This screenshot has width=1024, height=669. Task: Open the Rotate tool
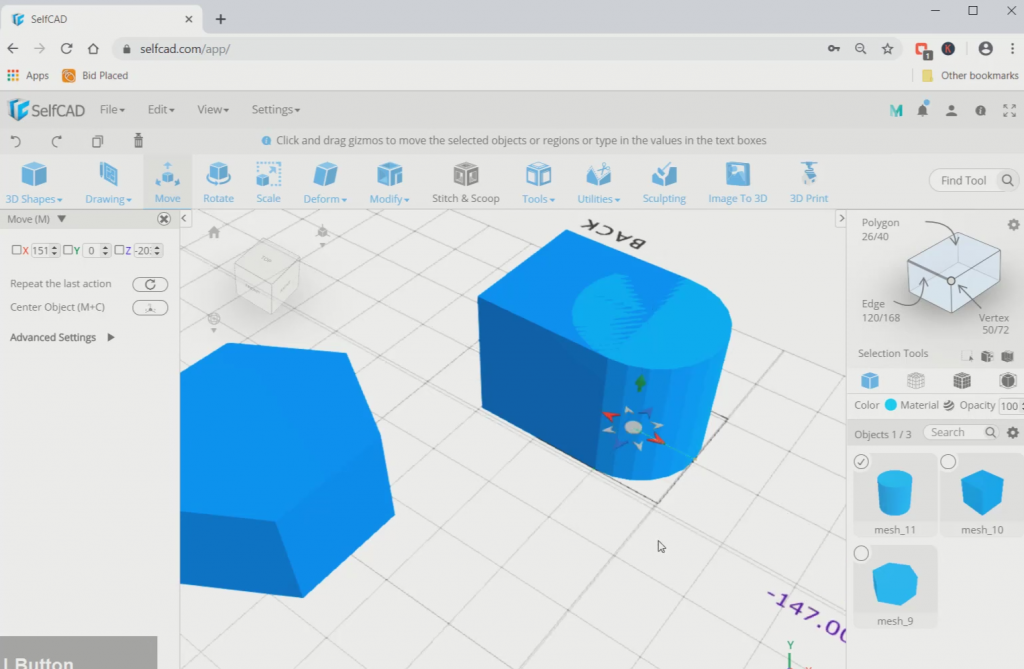click(218, 180)
